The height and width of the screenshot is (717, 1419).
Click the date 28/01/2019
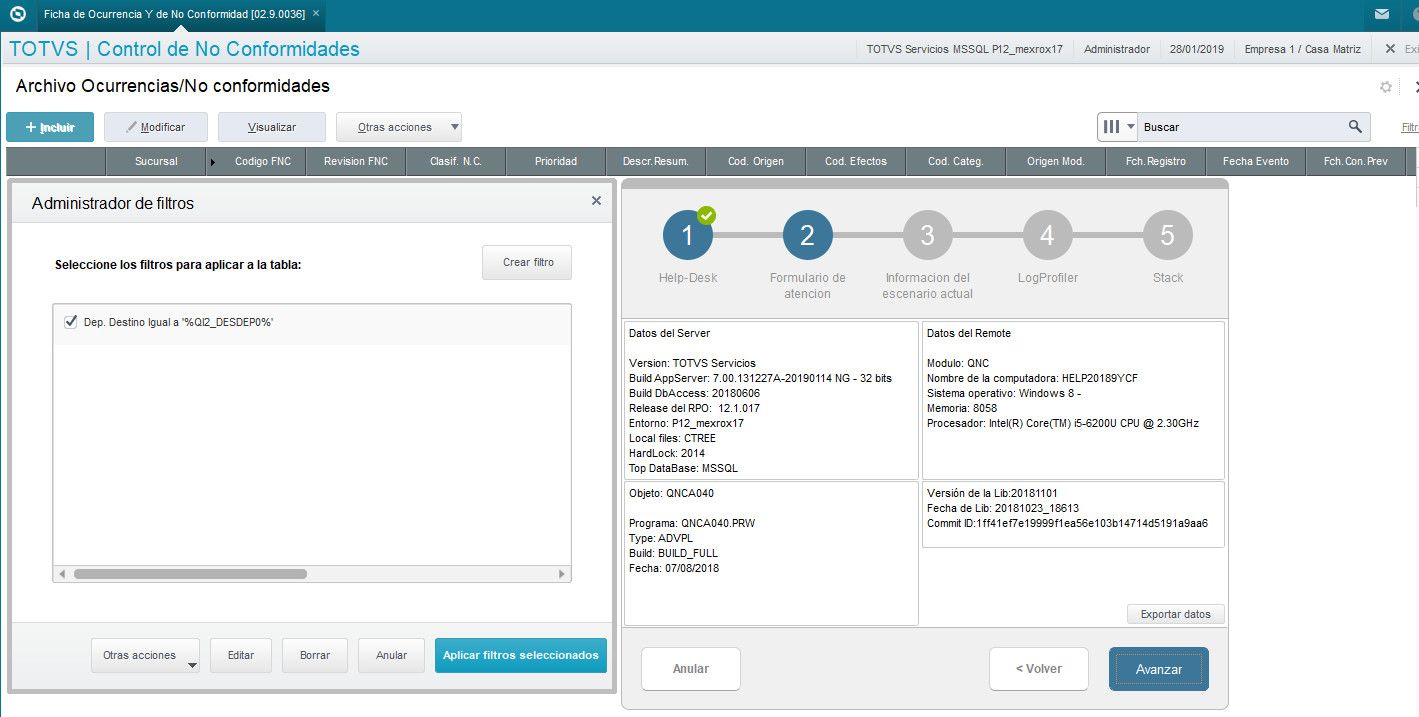click(1197, 49)
